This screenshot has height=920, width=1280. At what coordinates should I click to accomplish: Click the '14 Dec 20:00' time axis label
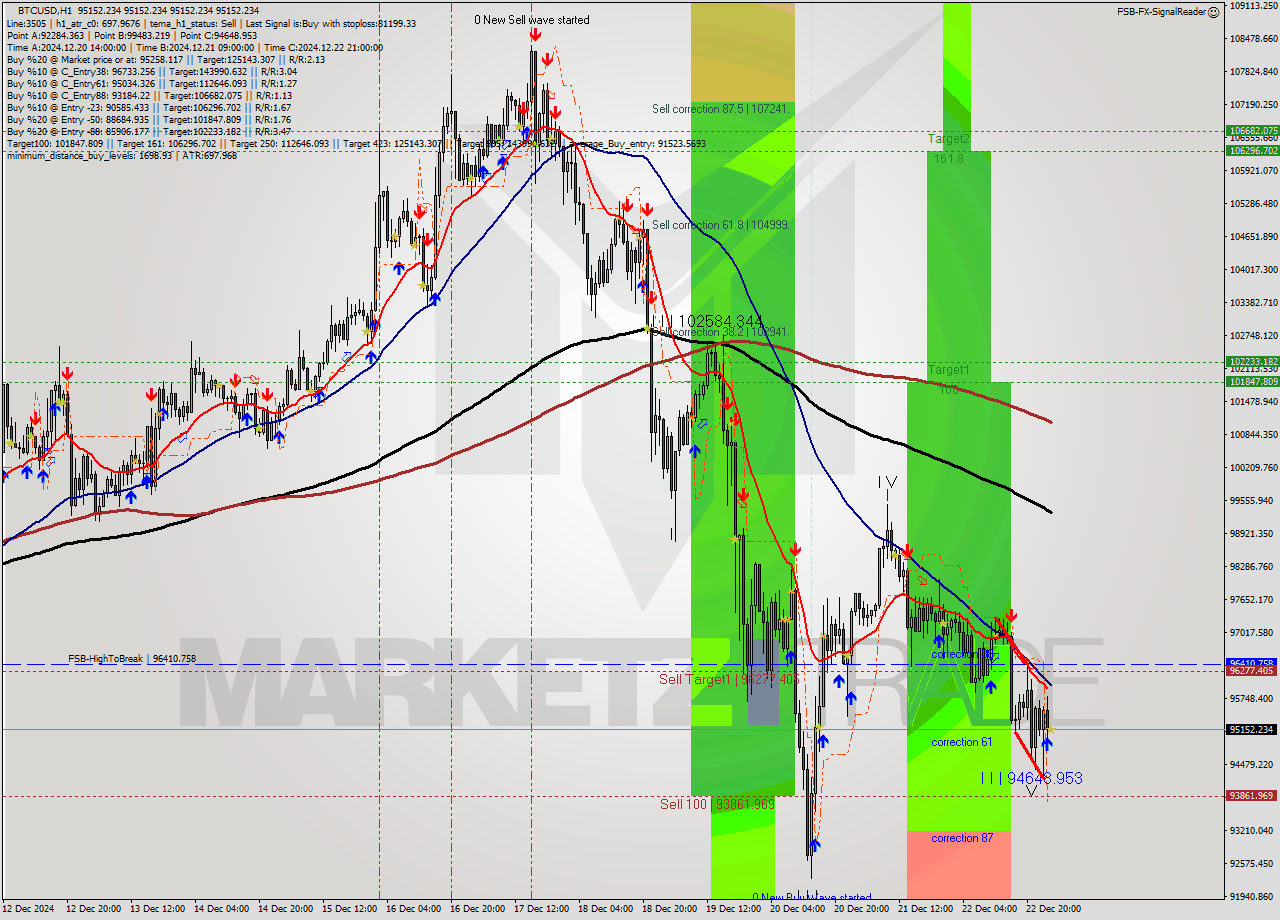click(x=286, y=909)
